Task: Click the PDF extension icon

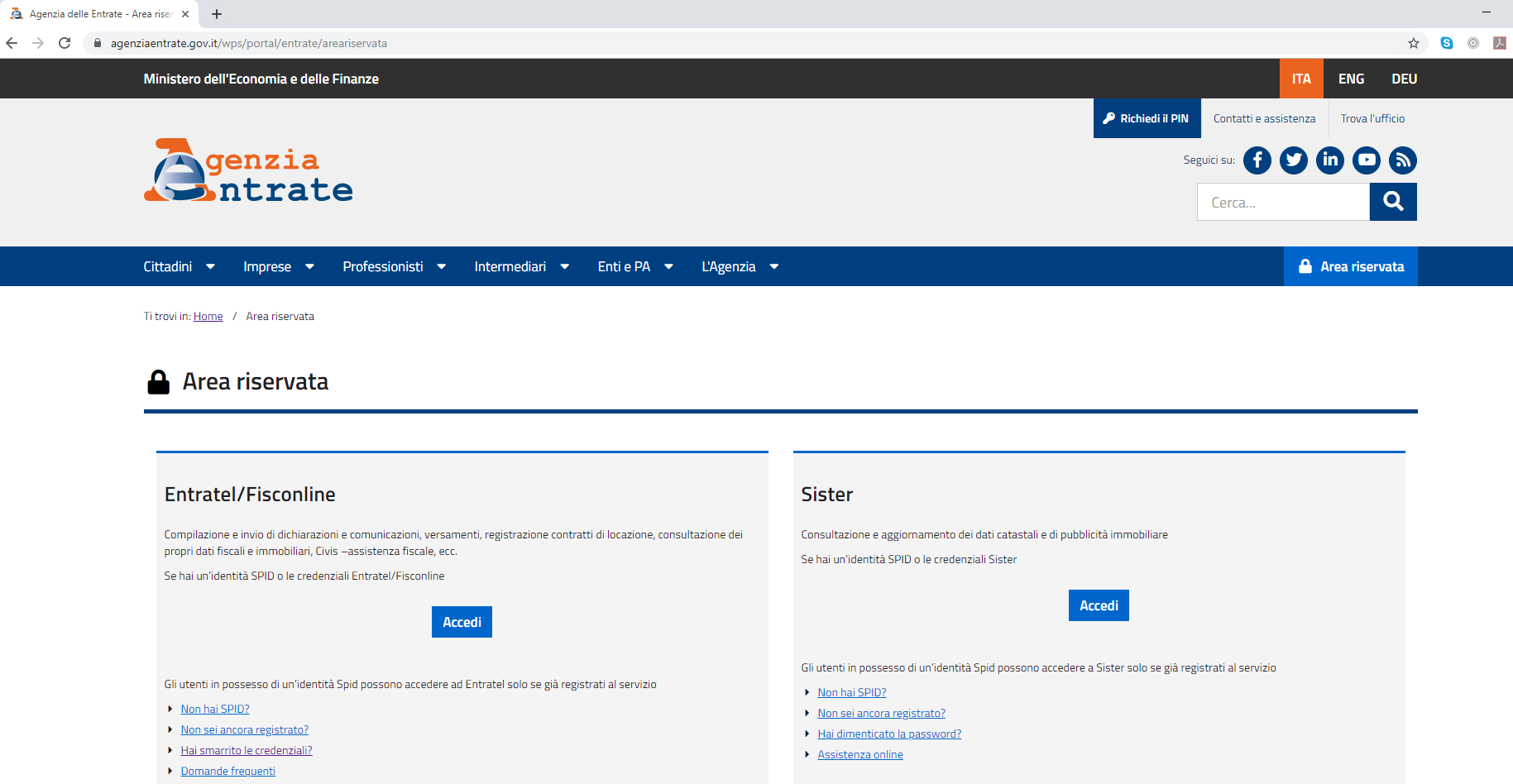Action: pos(1499,43)
